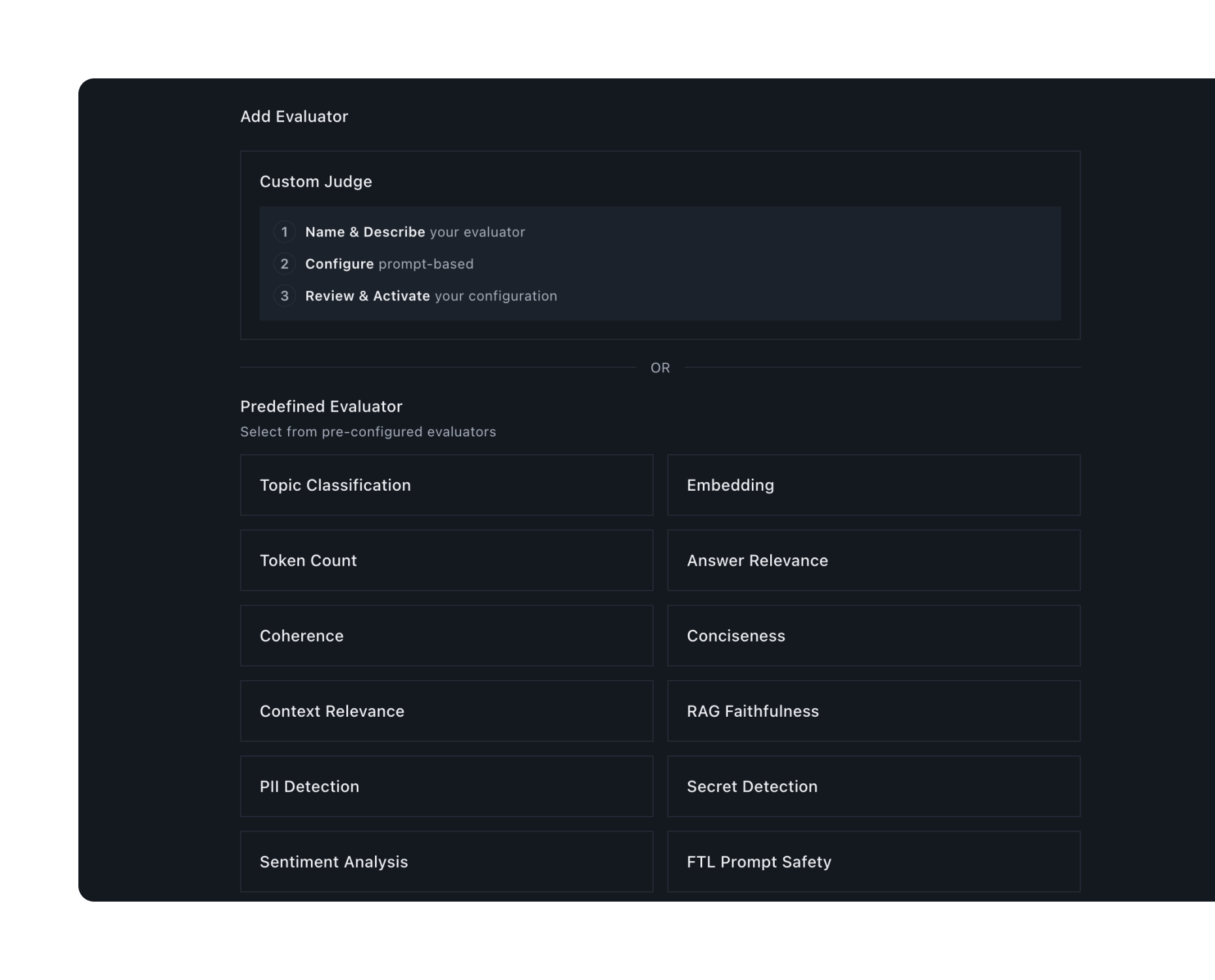1215x980 pixels.
Task: Click 'Configure prompt-based' step text
Action: (389, 264)
